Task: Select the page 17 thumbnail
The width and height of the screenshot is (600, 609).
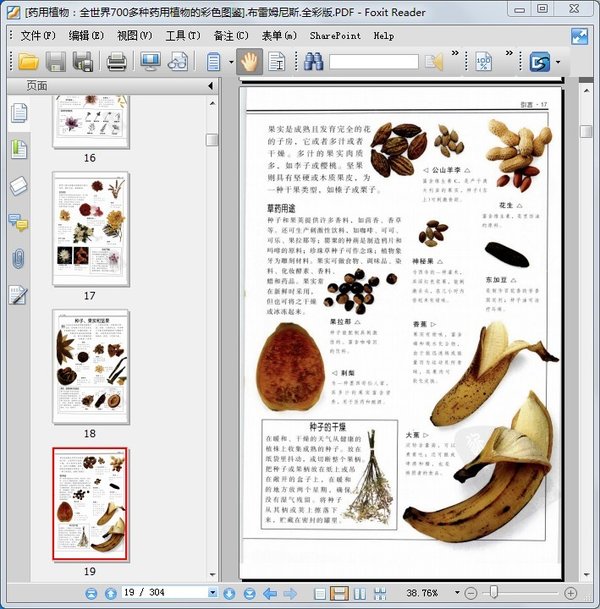Action: click(91, 230)
